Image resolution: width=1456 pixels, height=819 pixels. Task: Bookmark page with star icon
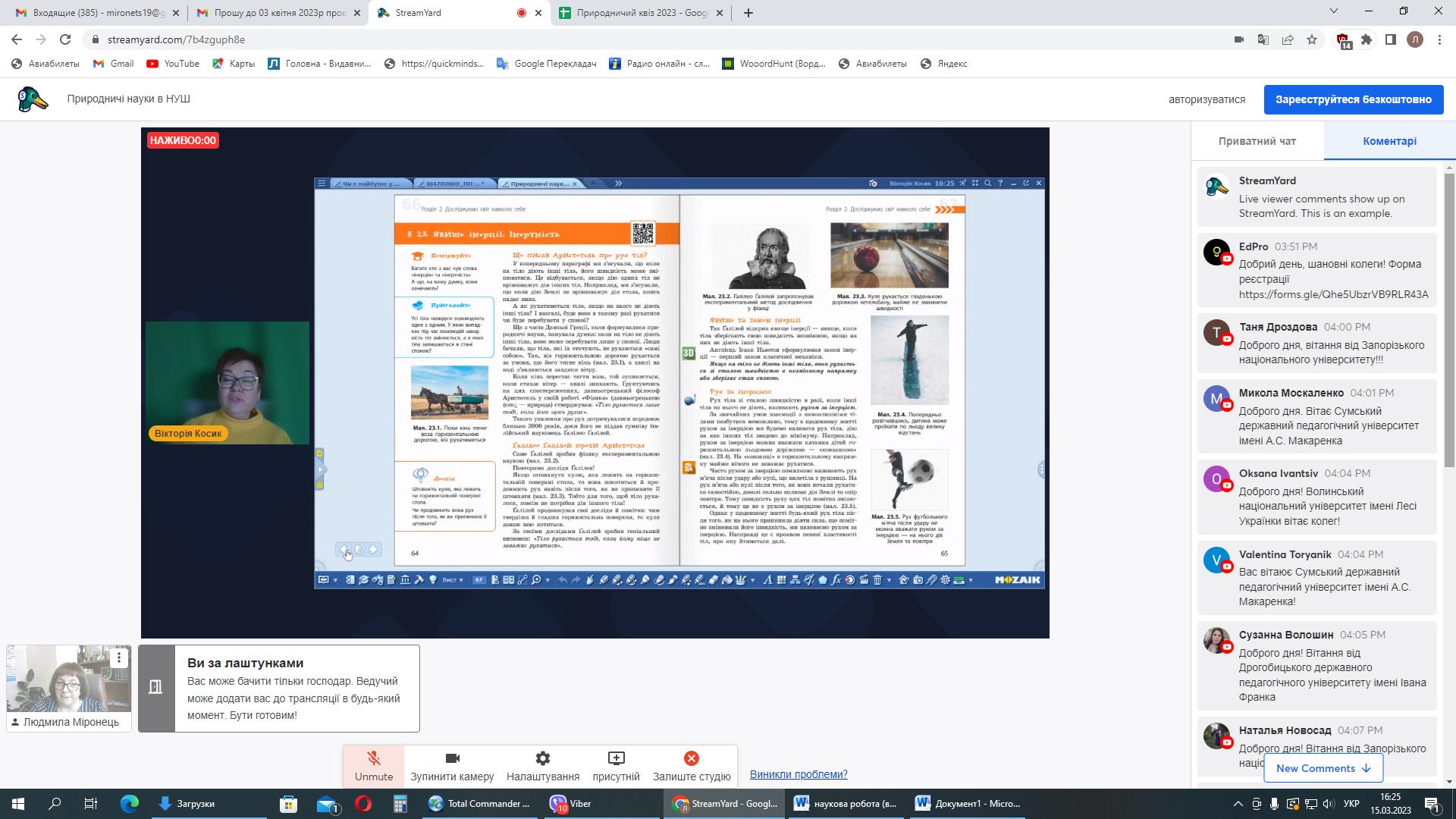tap(1312, 39)
